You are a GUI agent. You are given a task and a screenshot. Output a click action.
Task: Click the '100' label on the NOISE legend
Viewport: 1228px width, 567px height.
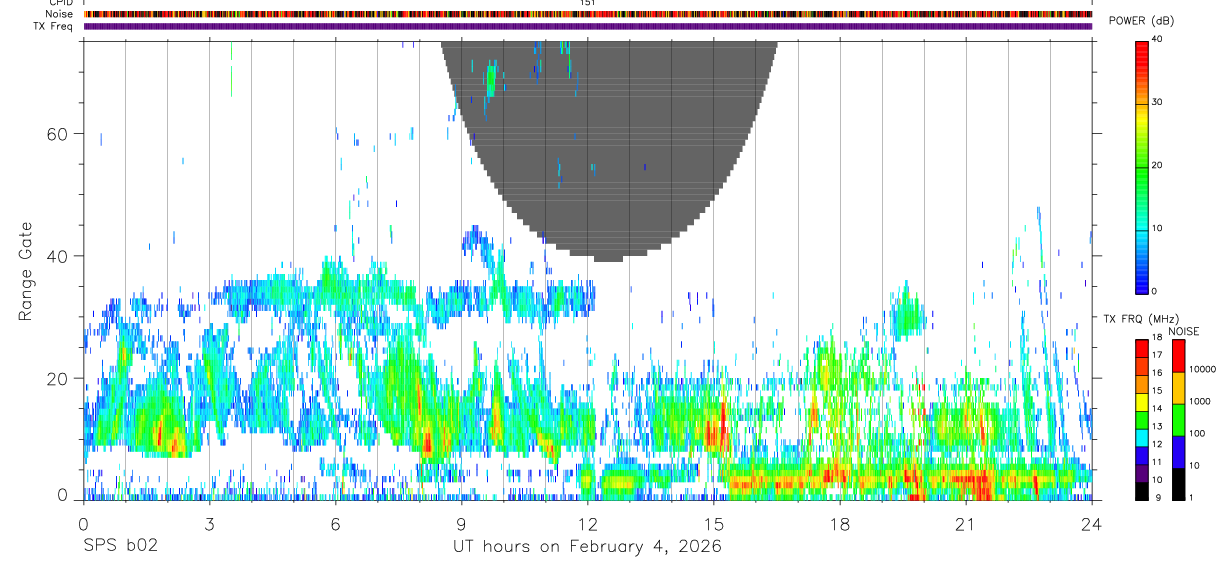pyautogui.click(x=1197, y=433)
